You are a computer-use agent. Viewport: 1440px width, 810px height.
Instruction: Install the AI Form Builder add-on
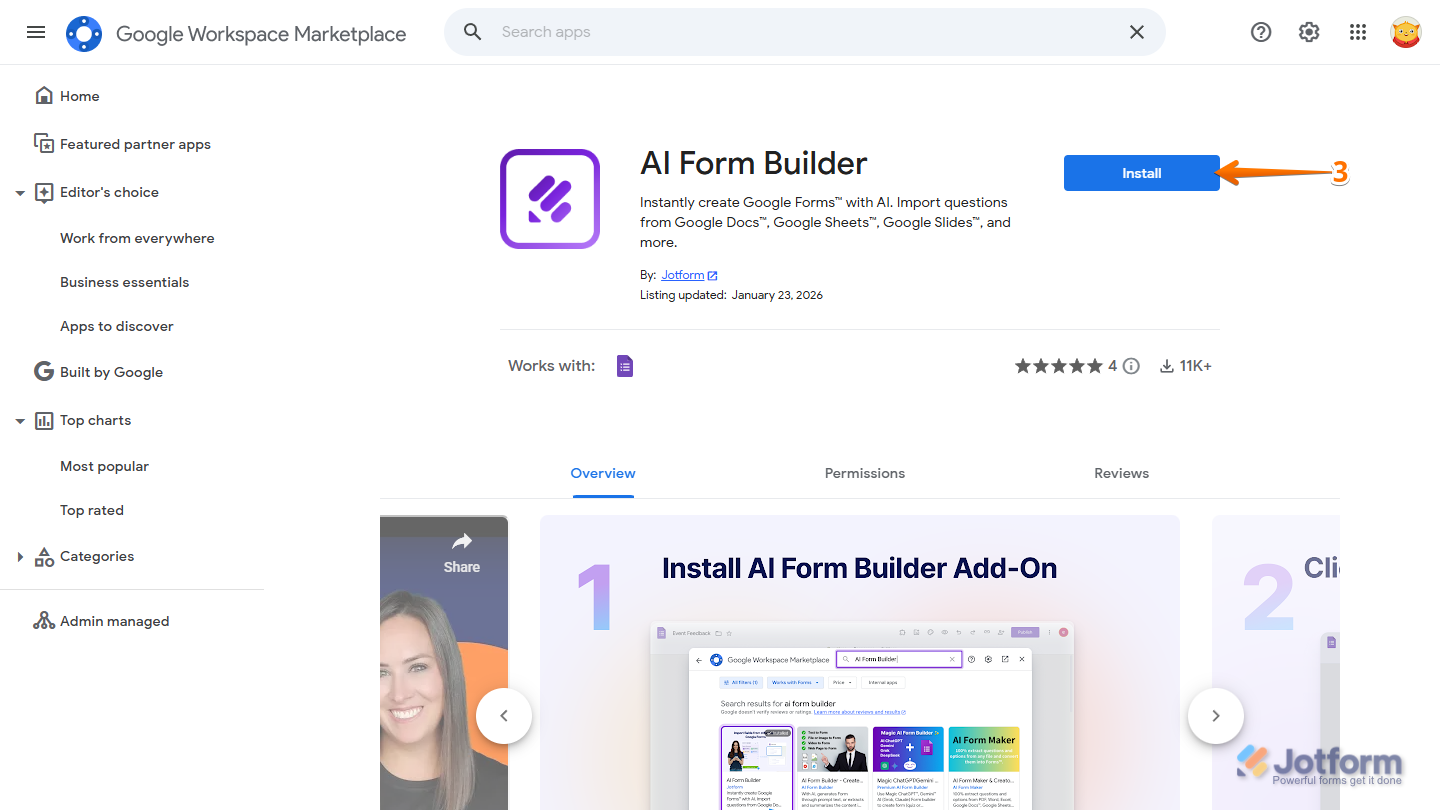[1141, 172]
